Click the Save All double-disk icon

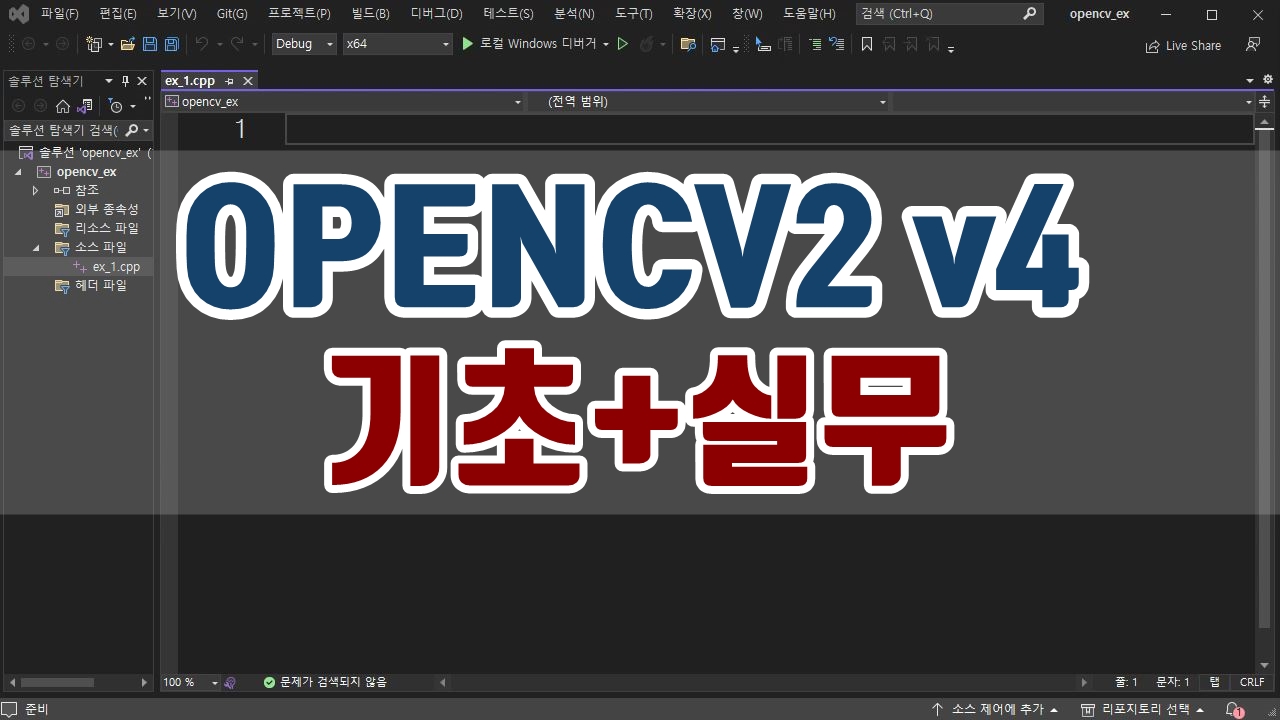[x=172, y=44]
